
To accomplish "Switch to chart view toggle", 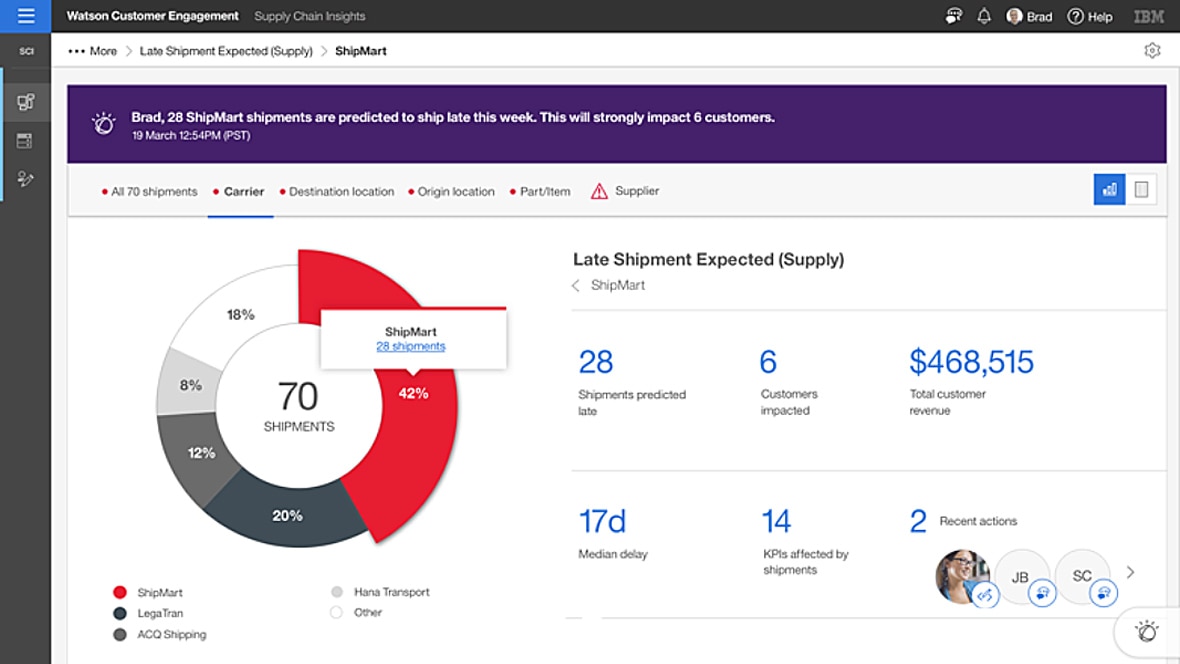I will tap(1108, 189).
